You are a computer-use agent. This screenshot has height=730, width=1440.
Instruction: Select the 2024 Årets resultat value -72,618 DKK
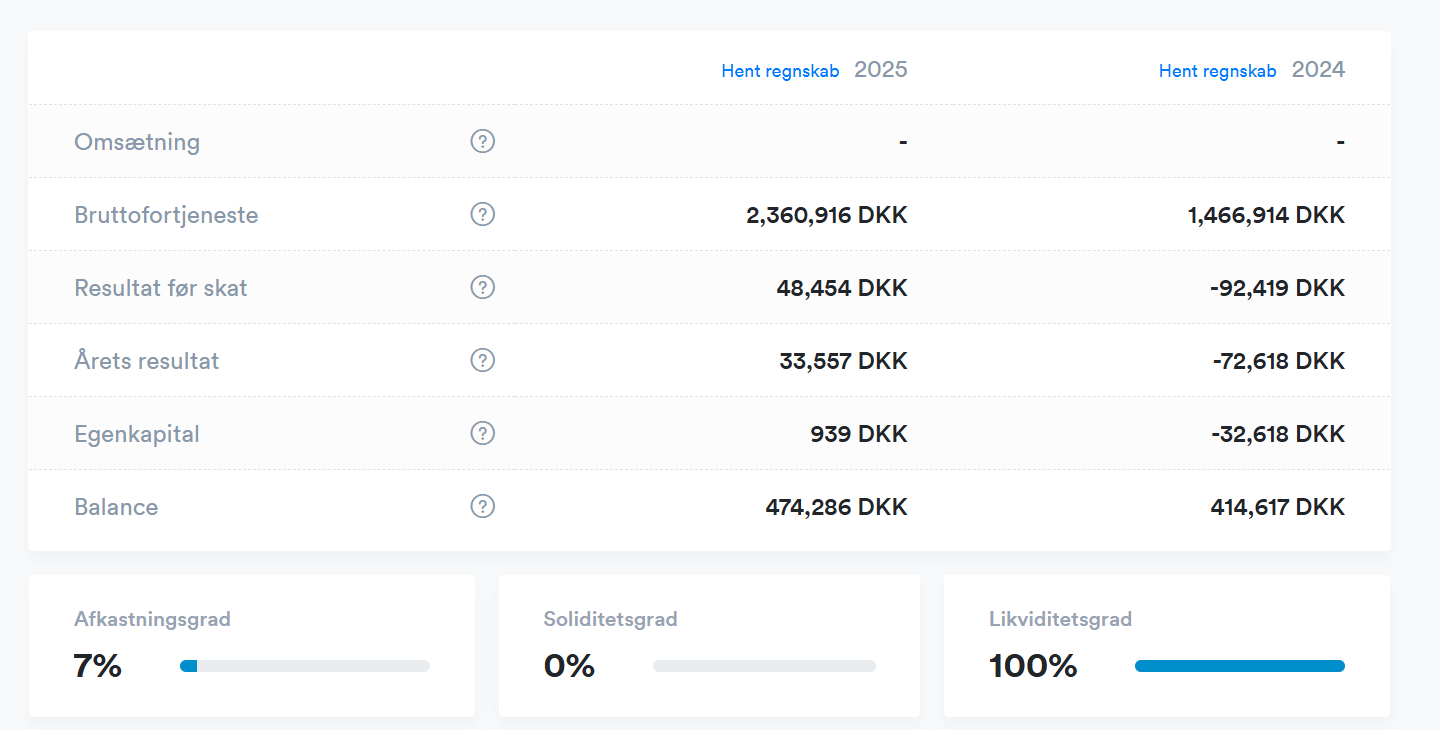[1278, 361]
